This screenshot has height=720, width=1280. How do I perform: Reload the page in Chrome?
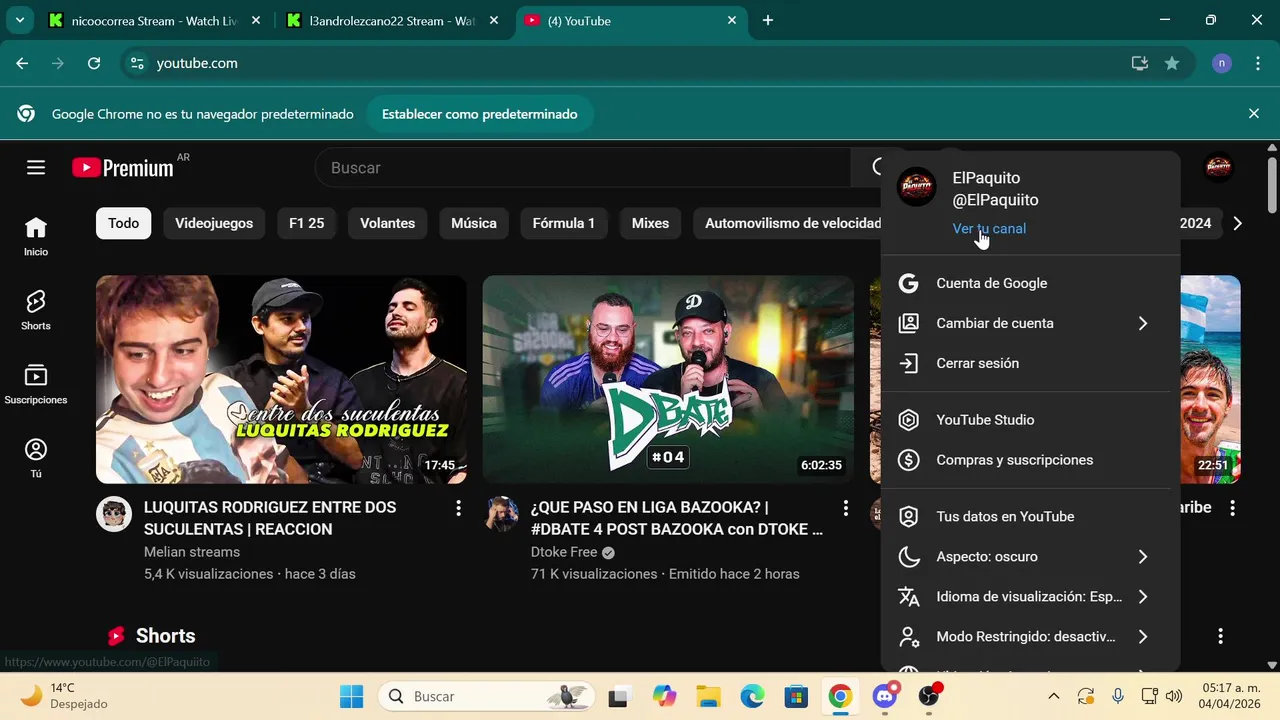[x=94, y=63]
